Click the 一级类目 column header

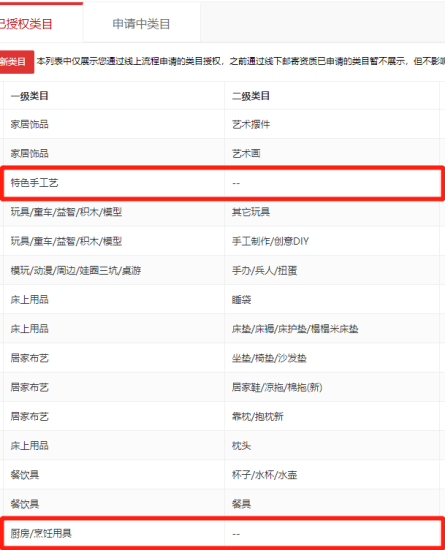pos(29,96)
